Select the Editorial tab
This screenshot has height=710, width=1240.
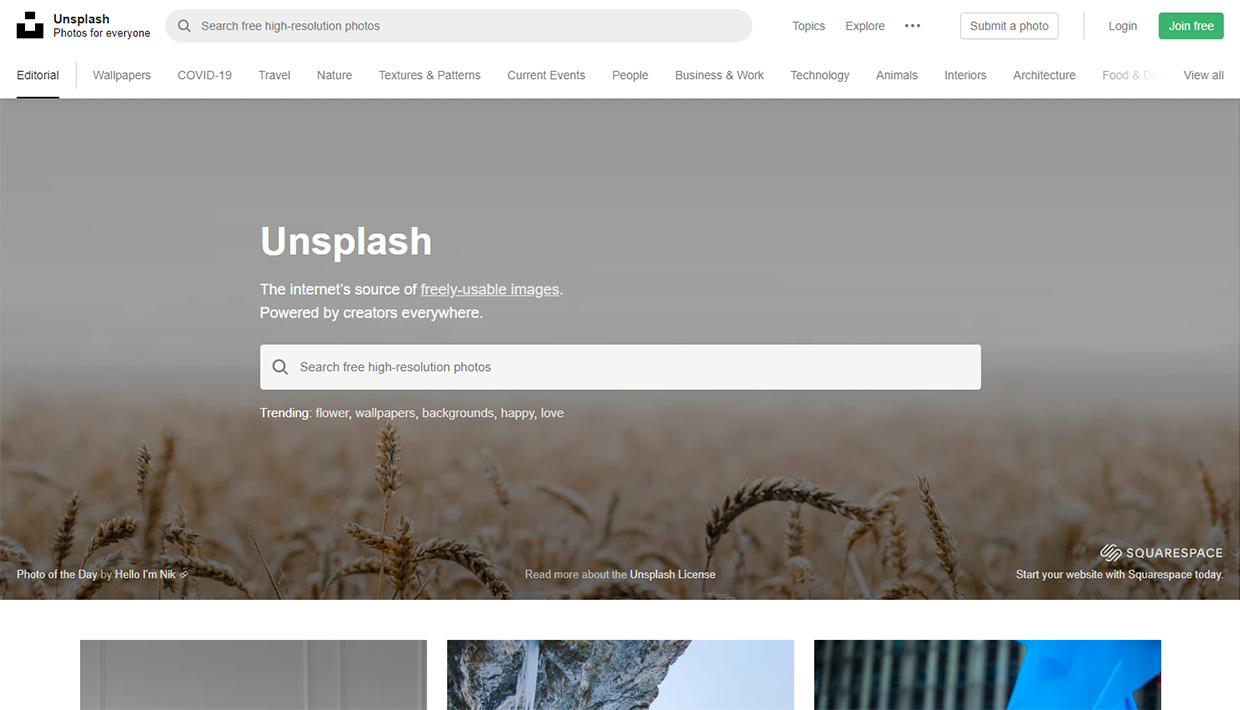(x=38, y=75)
